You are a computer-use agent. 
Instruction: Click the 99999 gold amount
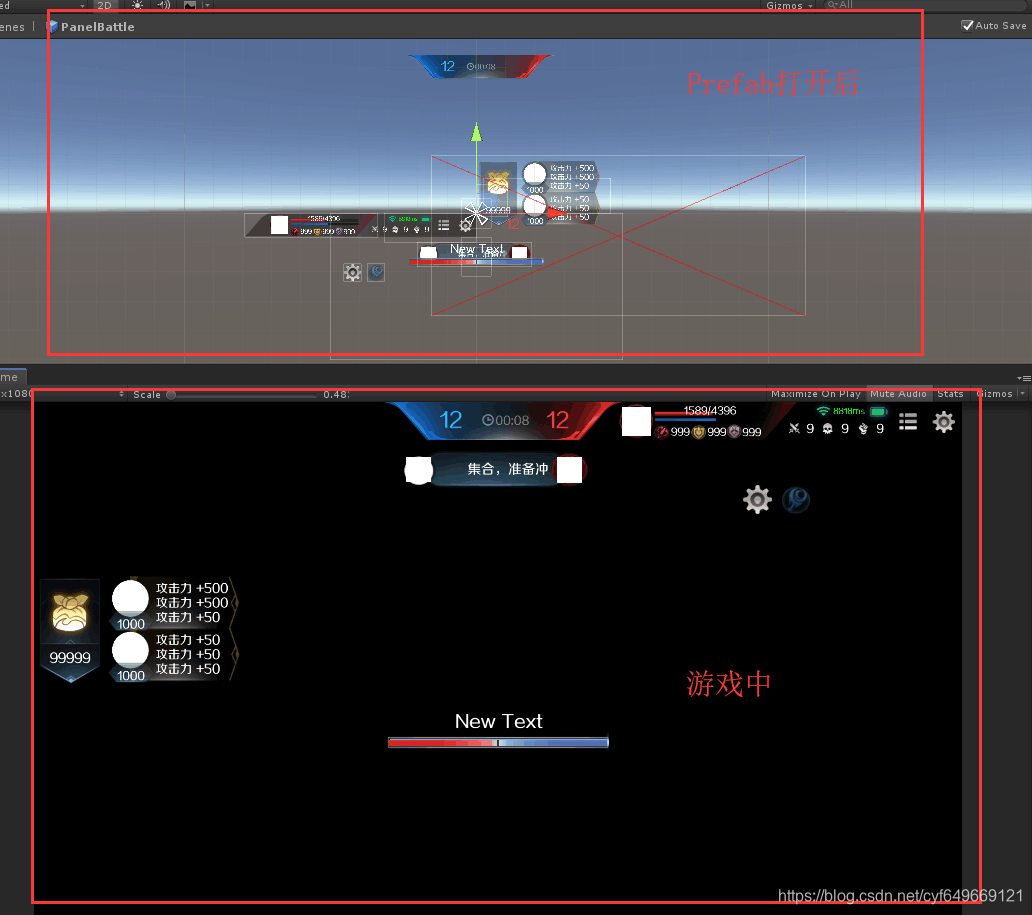tap(70, 658)
